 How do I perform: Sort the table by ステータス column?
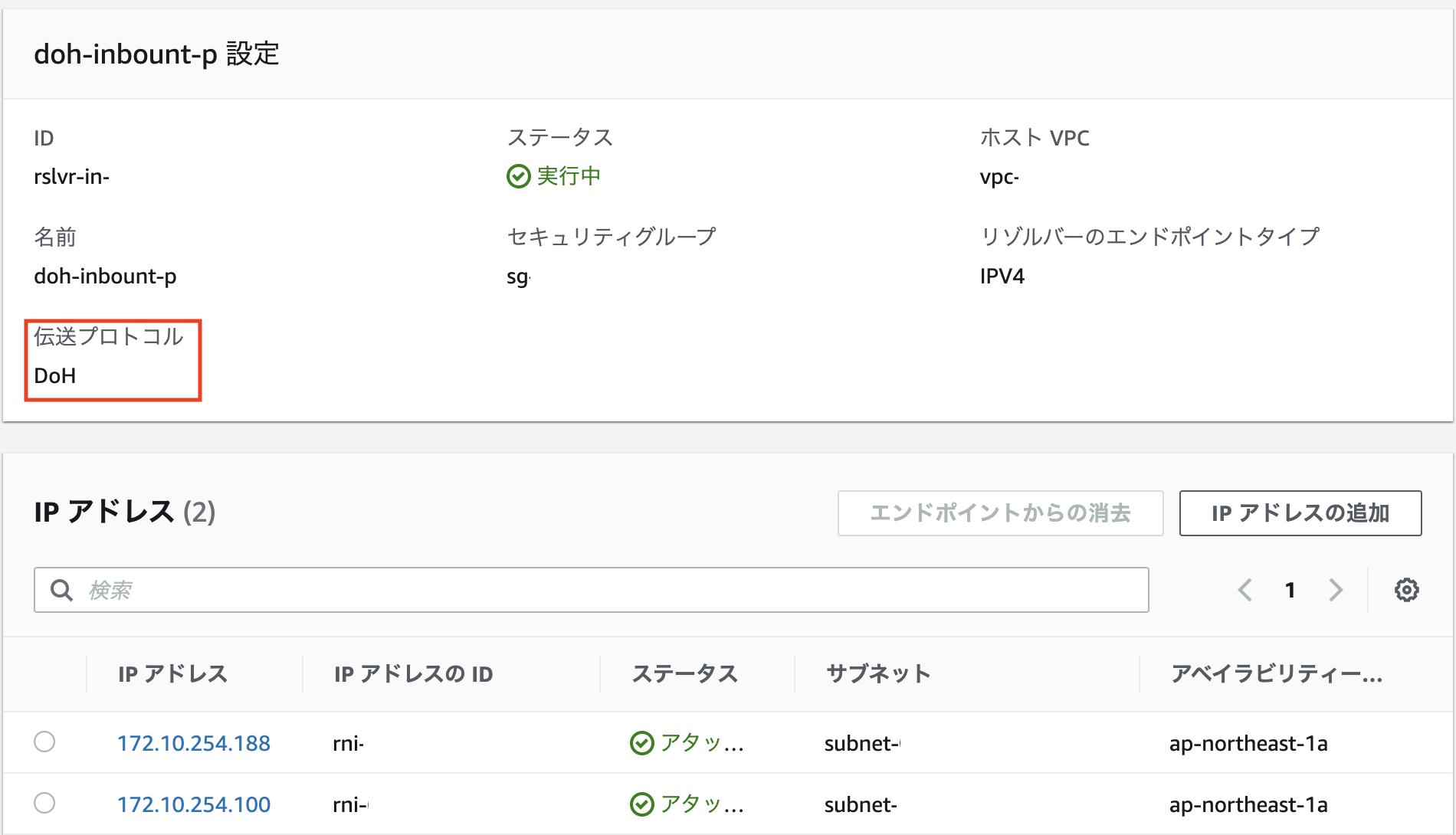pos(684,674)
